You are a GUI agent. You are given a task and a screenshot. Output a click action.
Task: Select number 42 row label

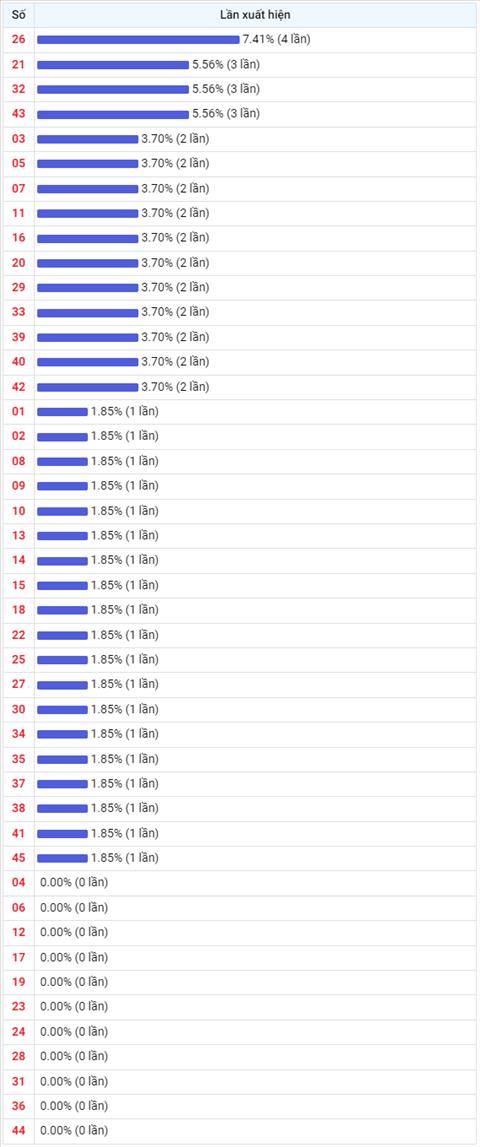pyautogui.click(x=18, y=387)
